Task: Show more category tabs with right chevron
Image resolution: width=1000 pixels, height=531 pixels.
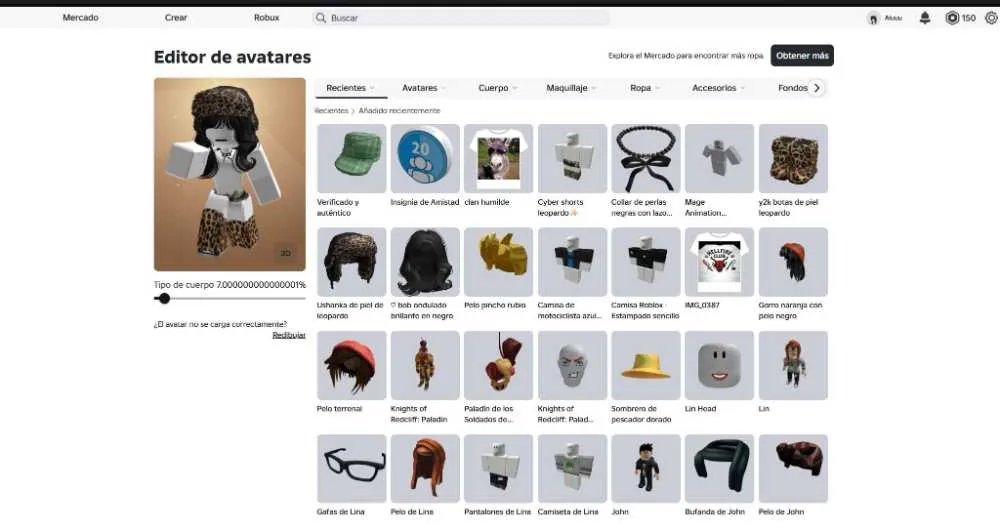Action: click(817, 88)
